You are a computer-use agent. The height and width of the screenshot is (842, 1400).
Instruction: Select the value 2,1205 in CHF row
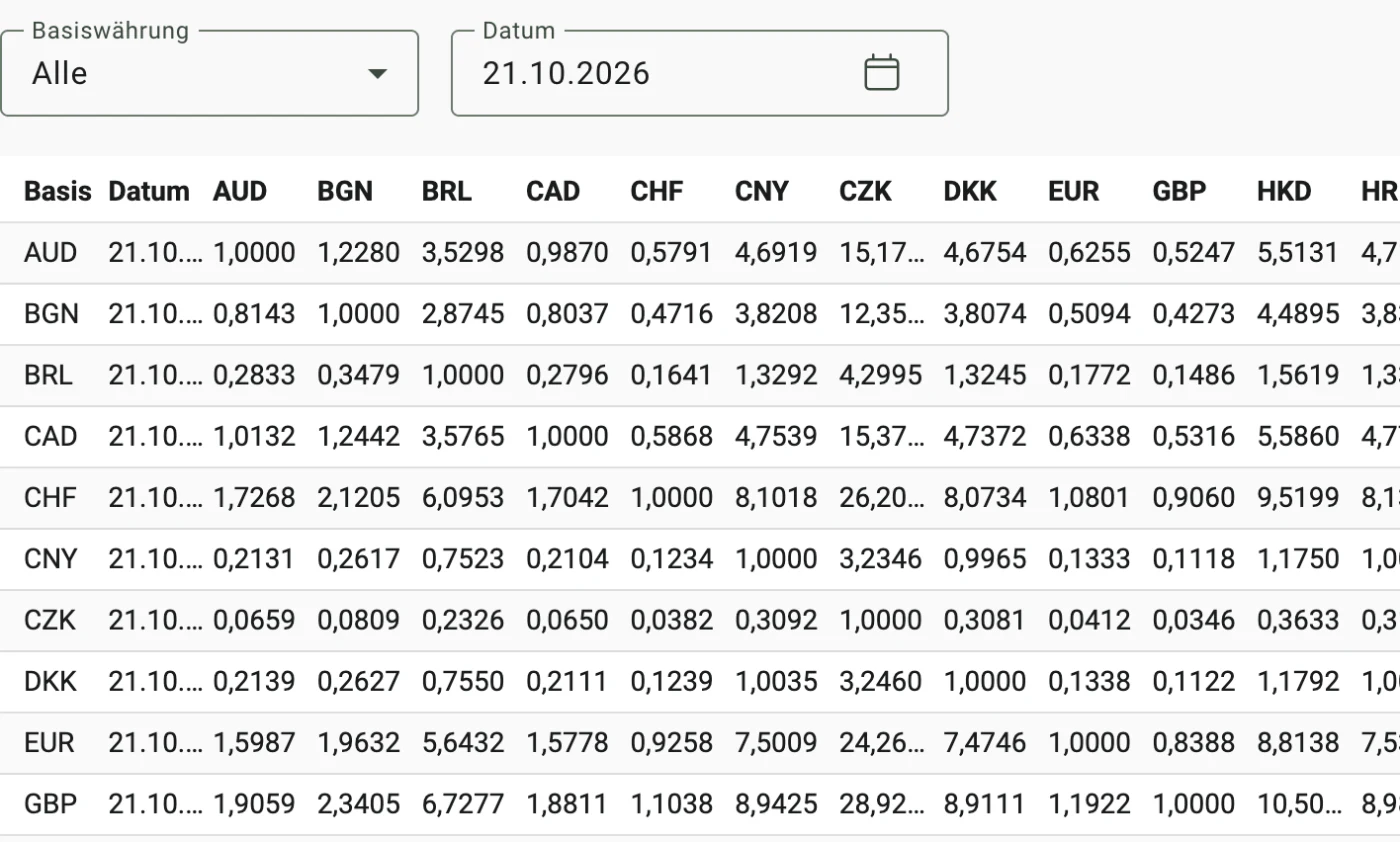tap(359, 497)
